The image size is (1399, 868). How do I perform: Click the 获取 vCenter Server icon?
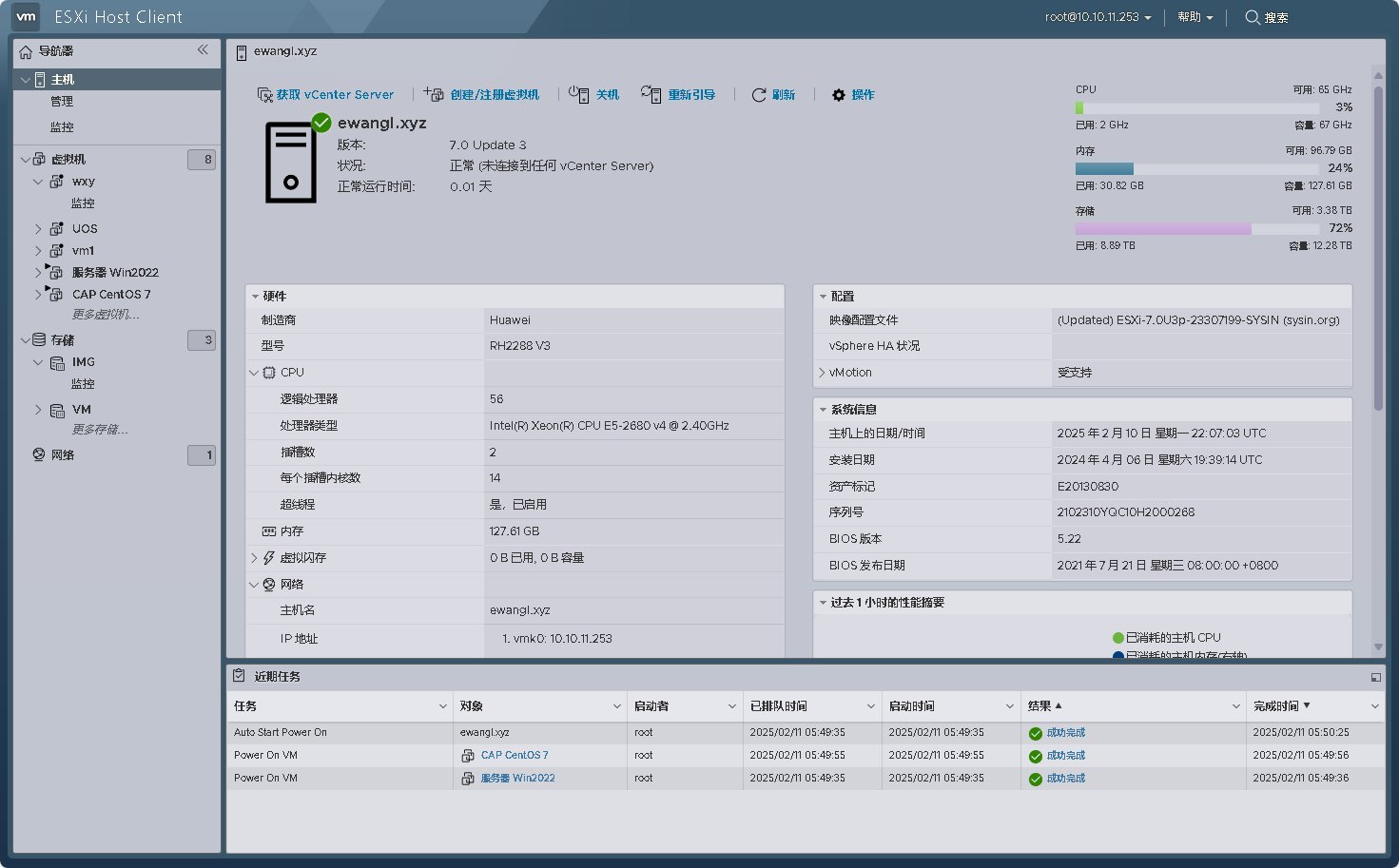pyautogui.click(x=265, y=94)
